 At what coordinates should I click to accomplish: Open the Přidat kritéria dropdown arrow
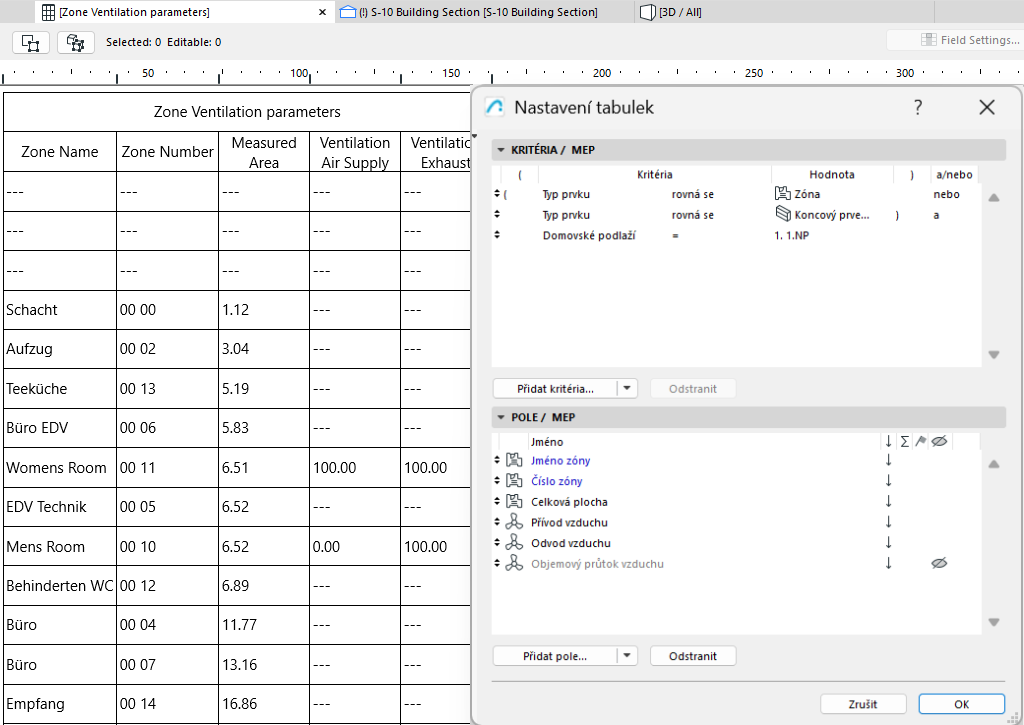click(627, 388)
